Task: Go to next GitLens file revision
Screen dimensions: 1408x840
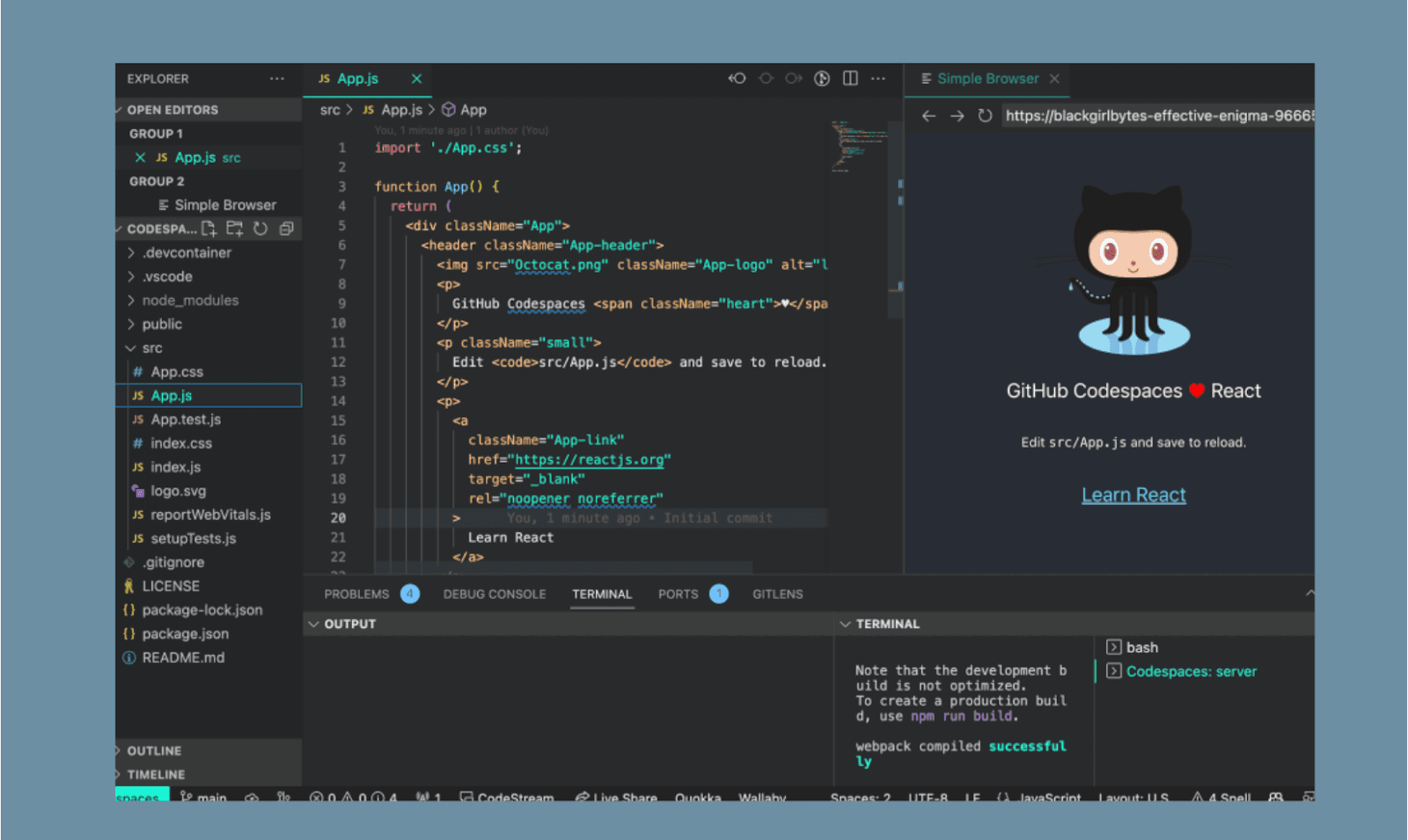Action: point(794,78)
